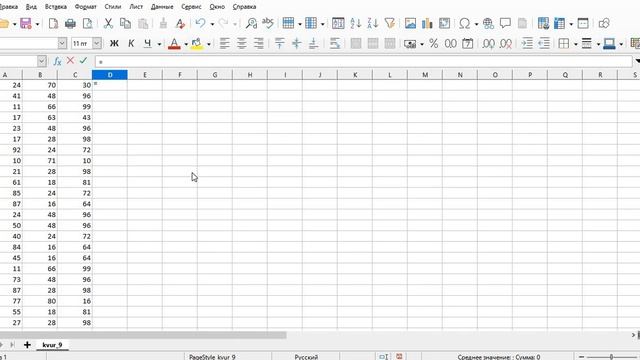Open underline style dropdown arrow
The height and width of the screenshot is (360, 640).
[x=159, y=44]
